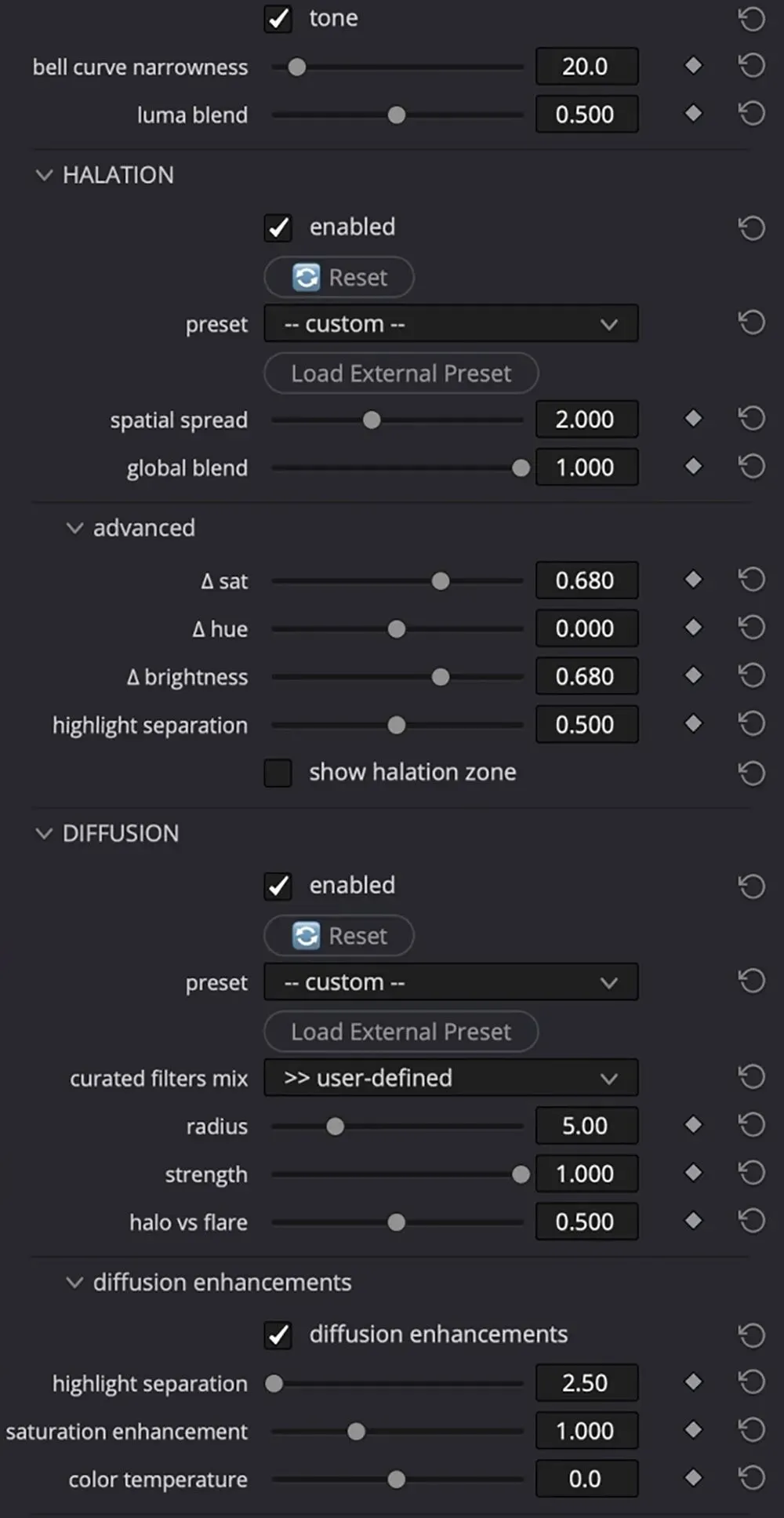Uncheck the diffusion enhancements checkbox
The image size is (784, 1518).
(278, 1334)
